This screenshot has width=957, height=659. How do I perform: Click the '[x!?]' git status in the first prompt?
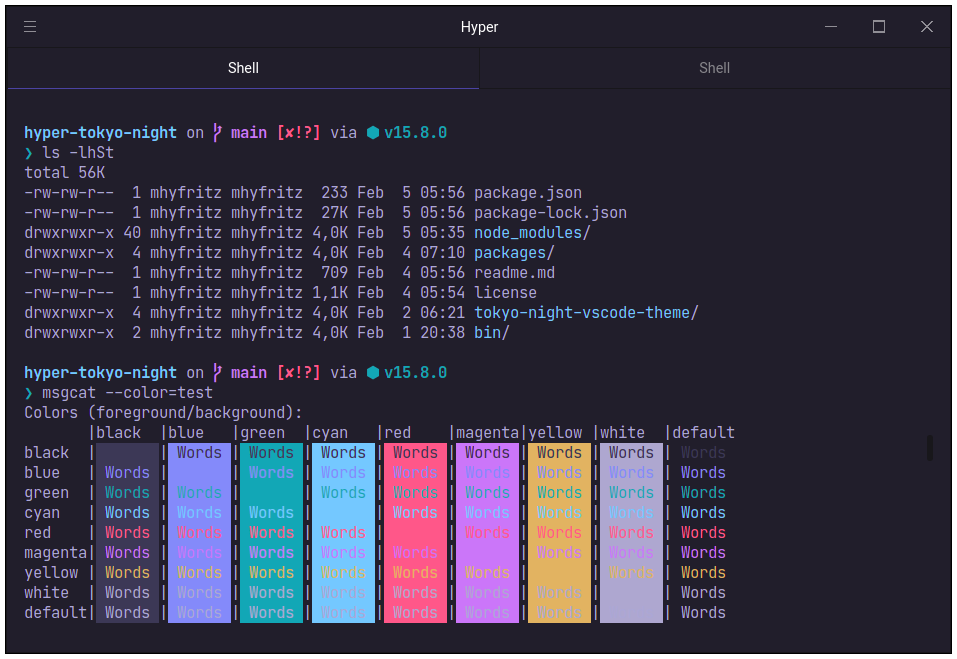tap(298, 132)
